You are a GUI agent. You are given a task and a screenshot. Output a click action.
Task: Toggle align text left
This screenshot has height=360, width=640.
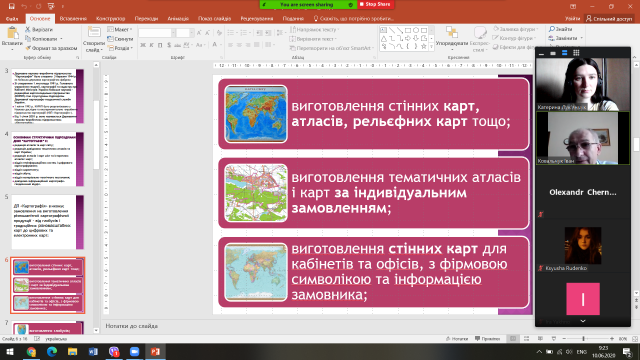point(231,45)
